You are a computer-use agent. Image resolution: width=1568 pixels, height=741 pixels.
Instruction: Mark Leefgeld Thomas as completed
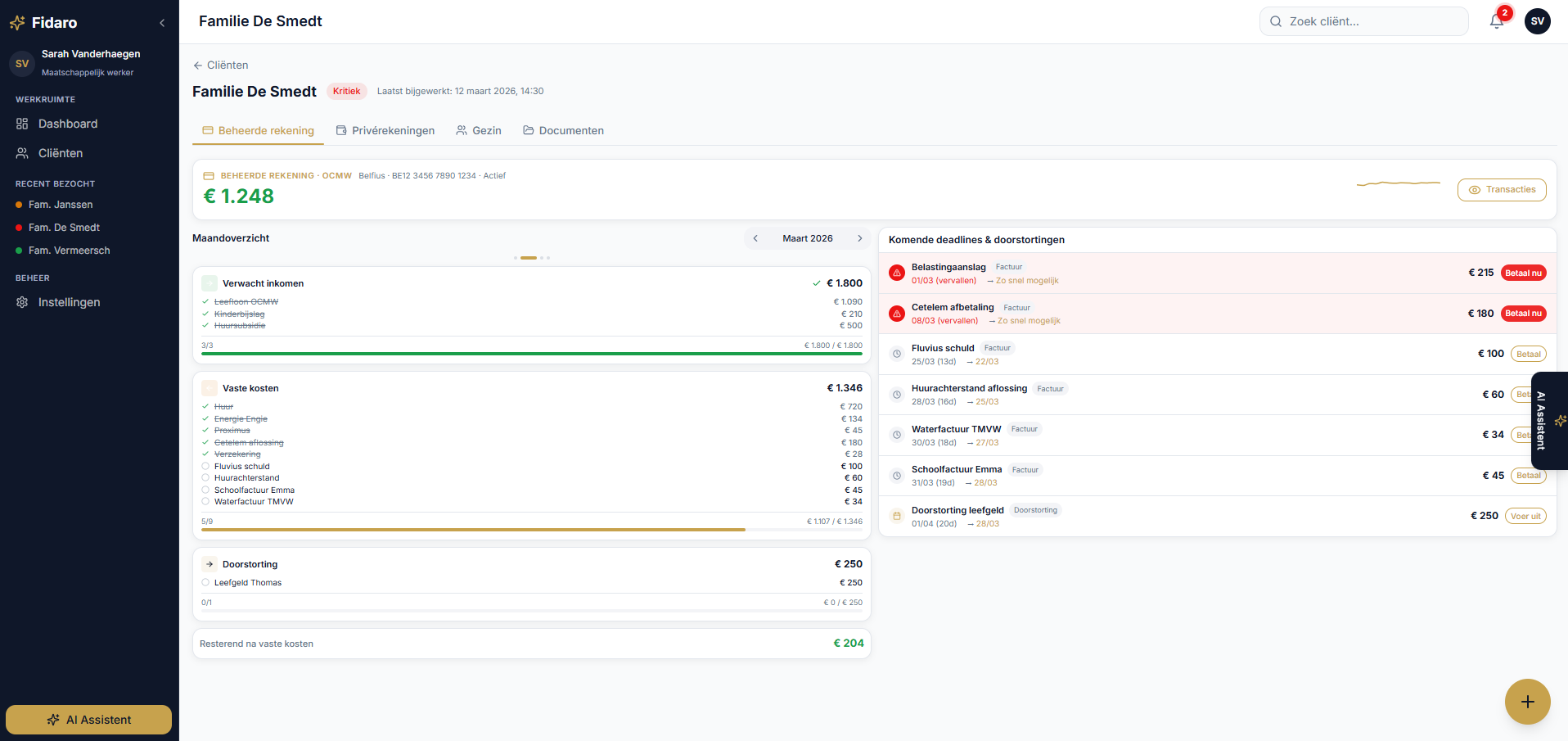click(205, 583)
